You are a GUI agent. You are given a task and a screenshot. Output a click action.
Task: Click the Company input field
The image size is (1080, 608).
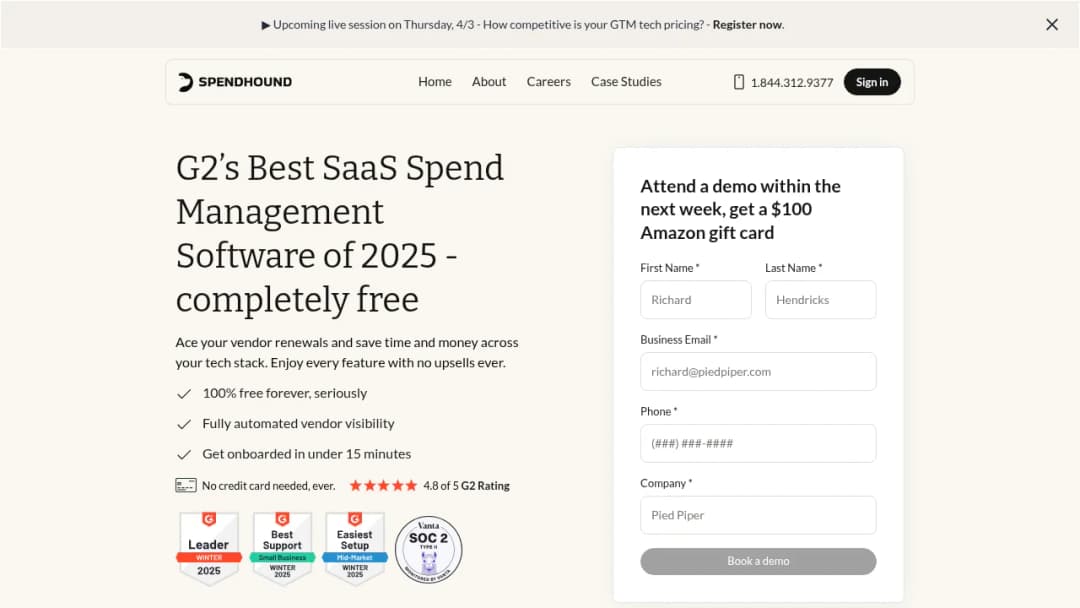758,515
